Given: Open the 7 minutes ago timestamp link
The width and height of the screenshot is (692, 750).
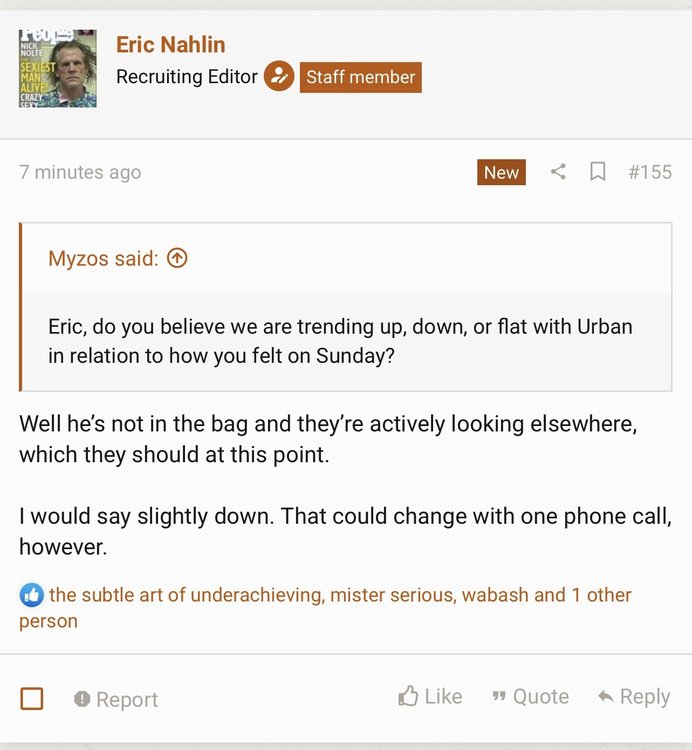Looking at the screenshot, I should [80, 172].
